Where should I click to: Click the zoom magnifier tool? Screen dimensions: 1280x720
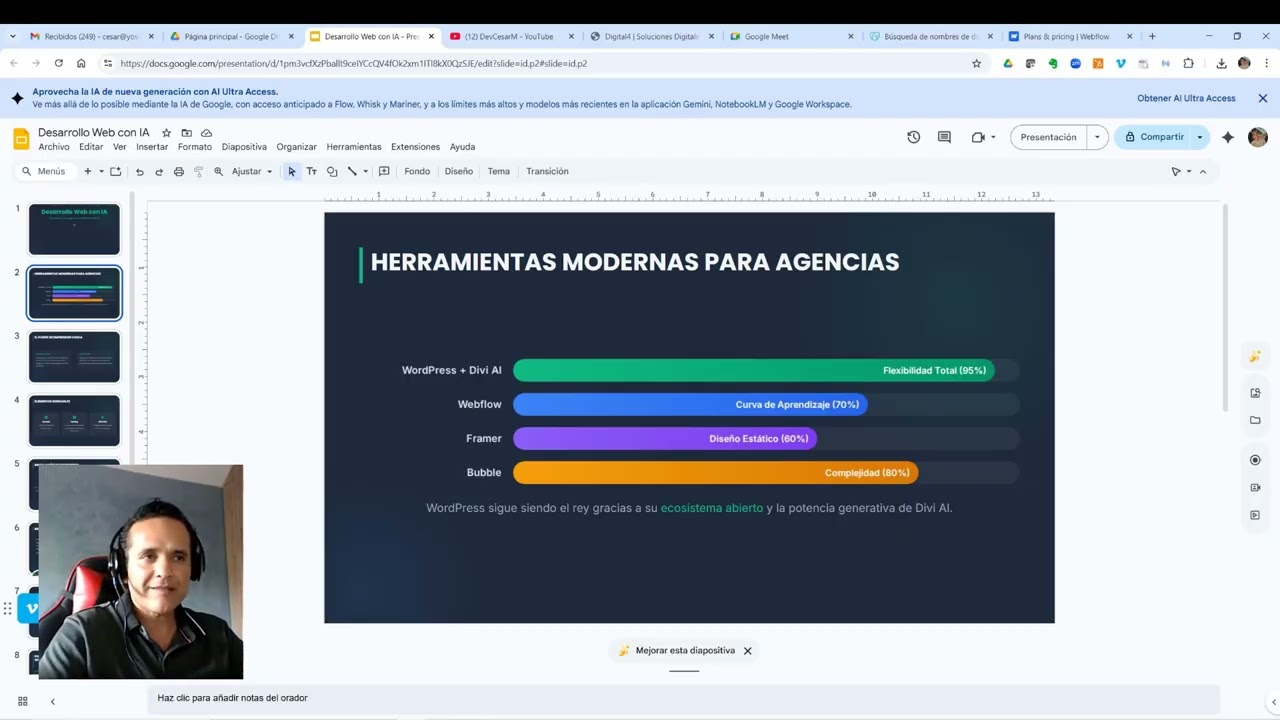pyautogui.click(x=218, y=172)
